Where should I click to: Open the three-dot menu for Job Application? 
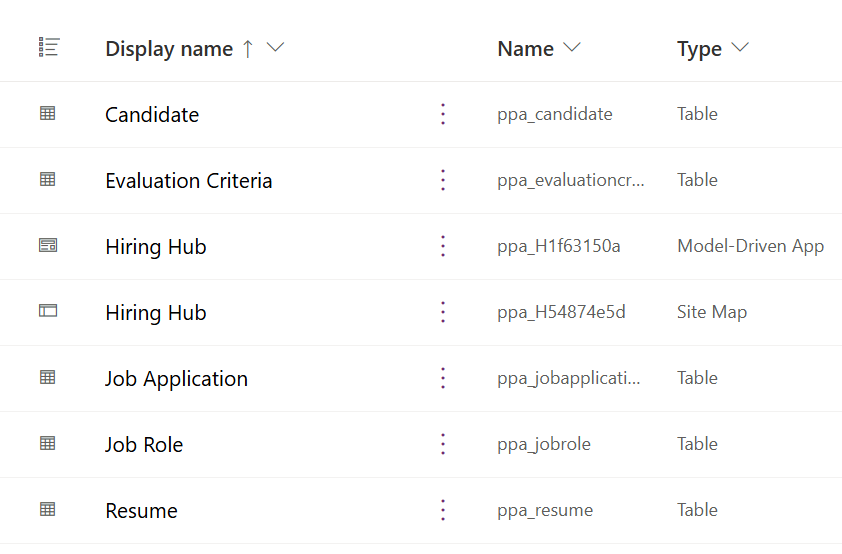[443, 378]
